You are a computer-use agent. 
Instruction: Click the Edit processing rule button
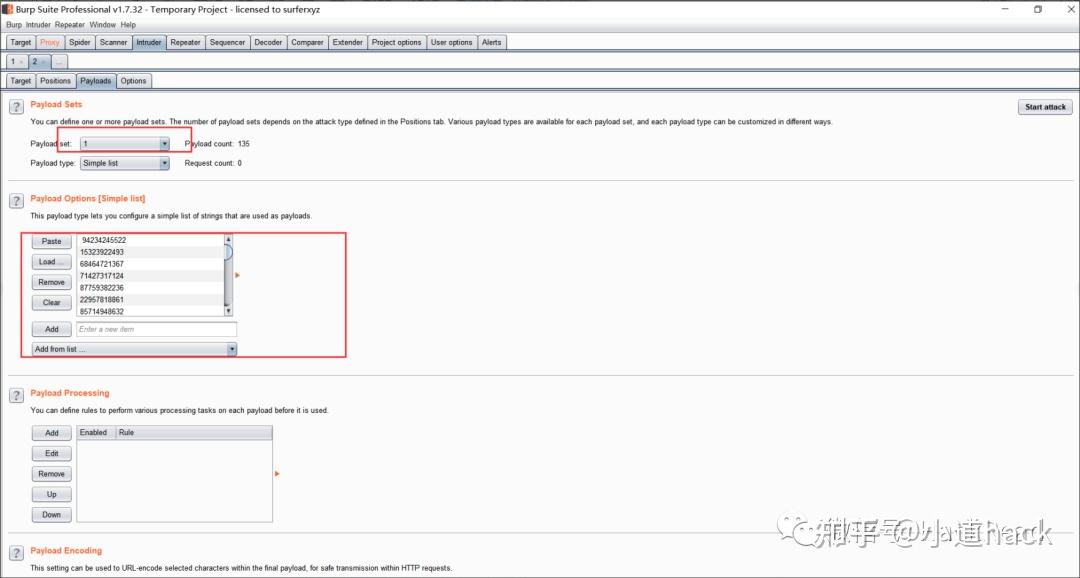(x=52, y=453)
